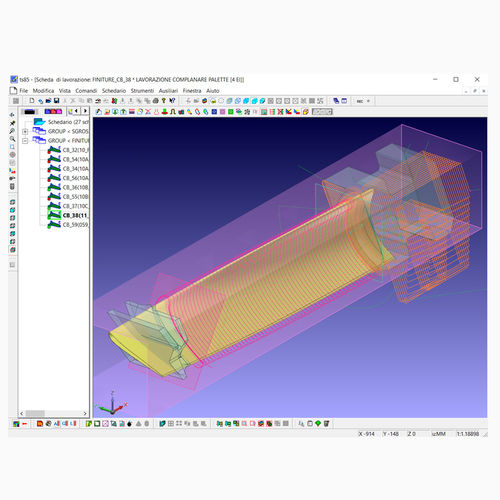Viewport: 500px width, 500px height.
Task: Click the green up-arrow icon in toolpath toolbar
Action: pos(123,112)
